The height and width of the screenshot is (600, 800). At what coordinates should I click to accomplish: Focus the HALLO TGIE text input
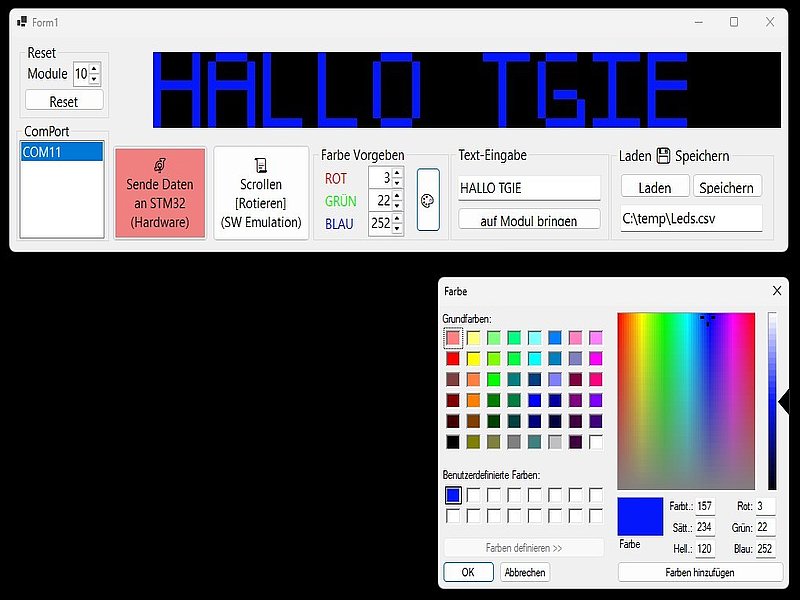pyautogui.click(x=529, y=188)
